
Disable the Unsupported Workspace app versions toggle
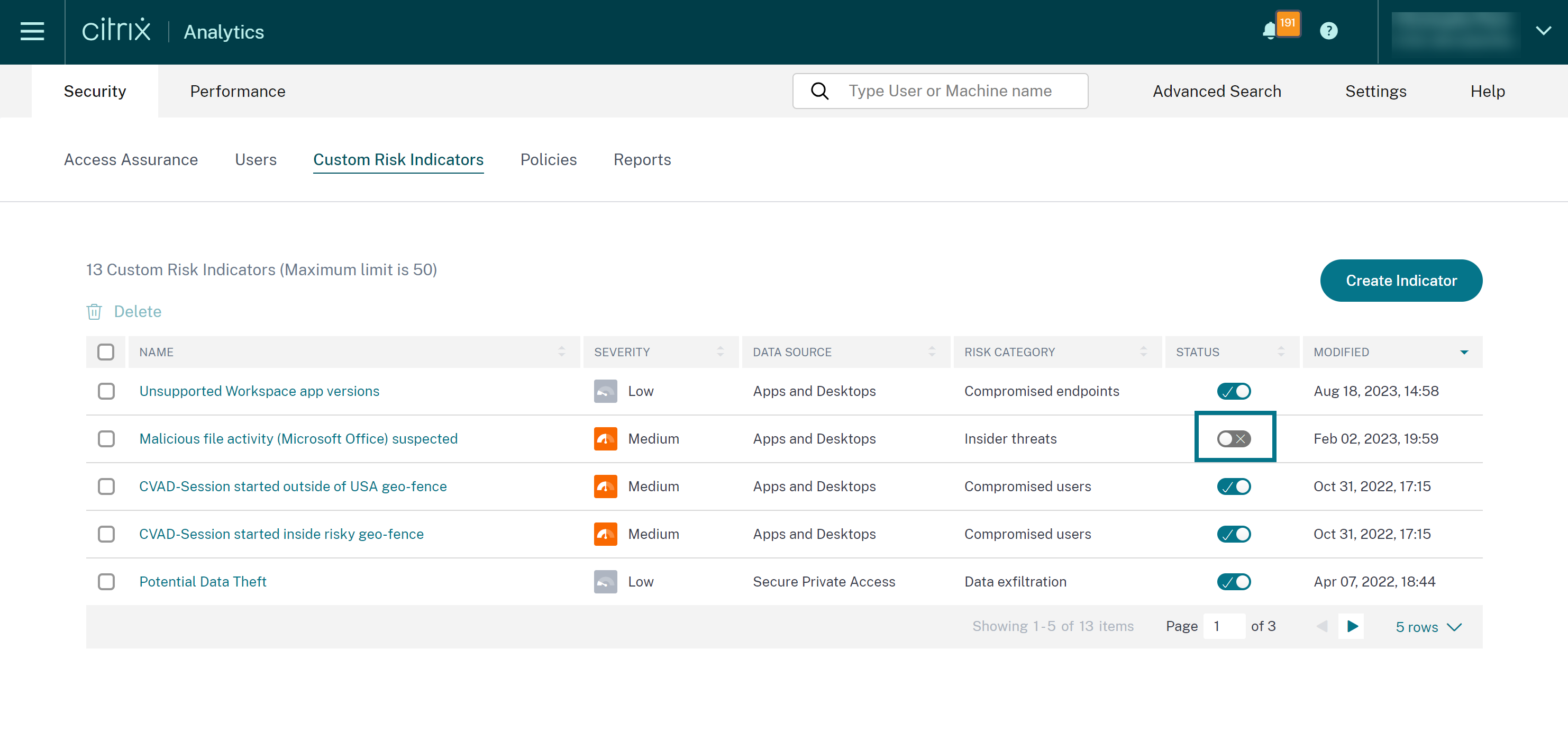(1233, 391)
